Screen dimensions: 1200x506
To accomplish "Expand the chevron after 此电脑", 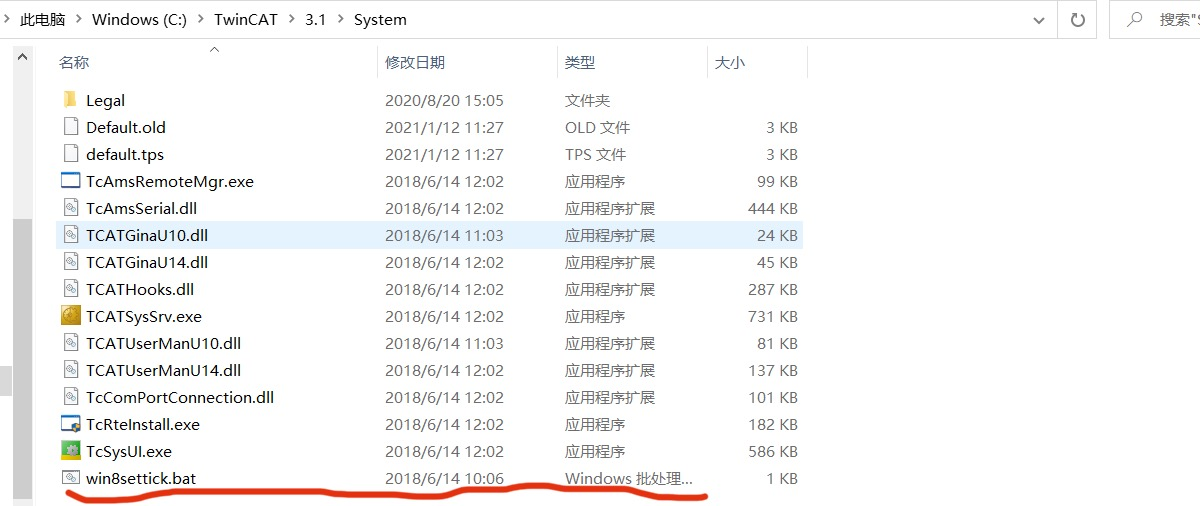I will [77, 20].
